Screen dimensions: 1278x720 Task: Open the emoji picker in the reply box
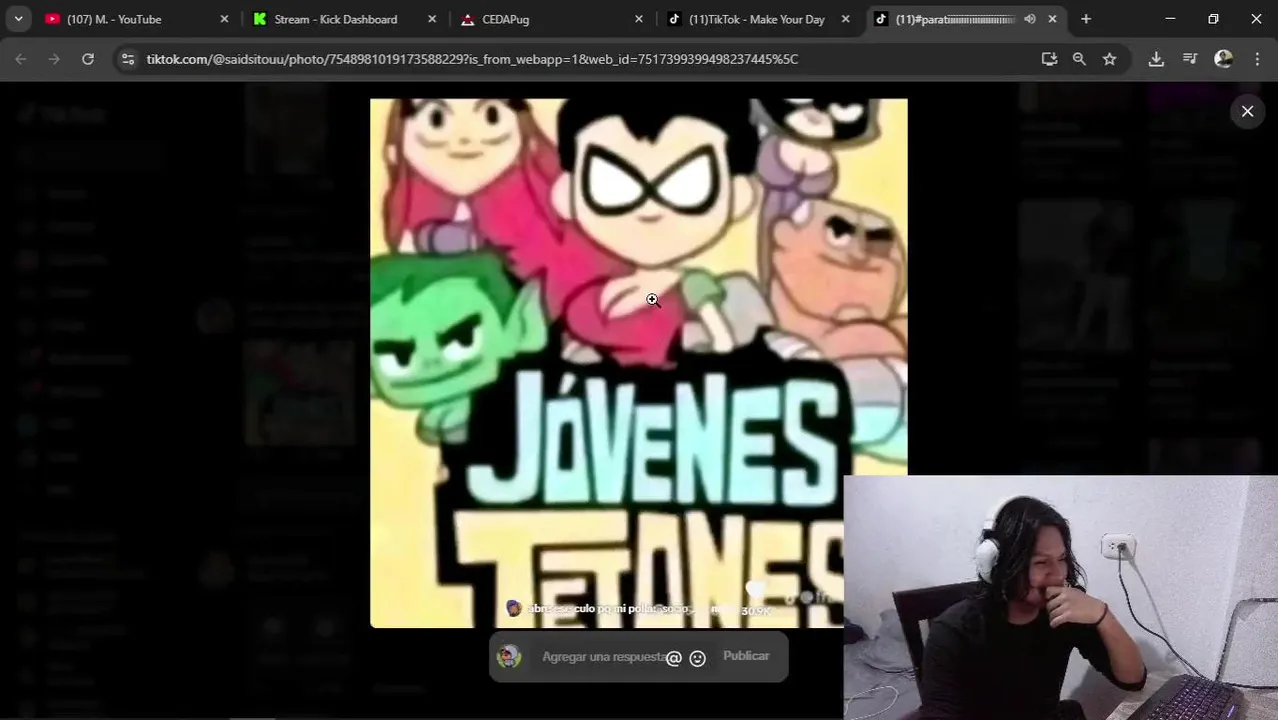click(x=698, y=658)
